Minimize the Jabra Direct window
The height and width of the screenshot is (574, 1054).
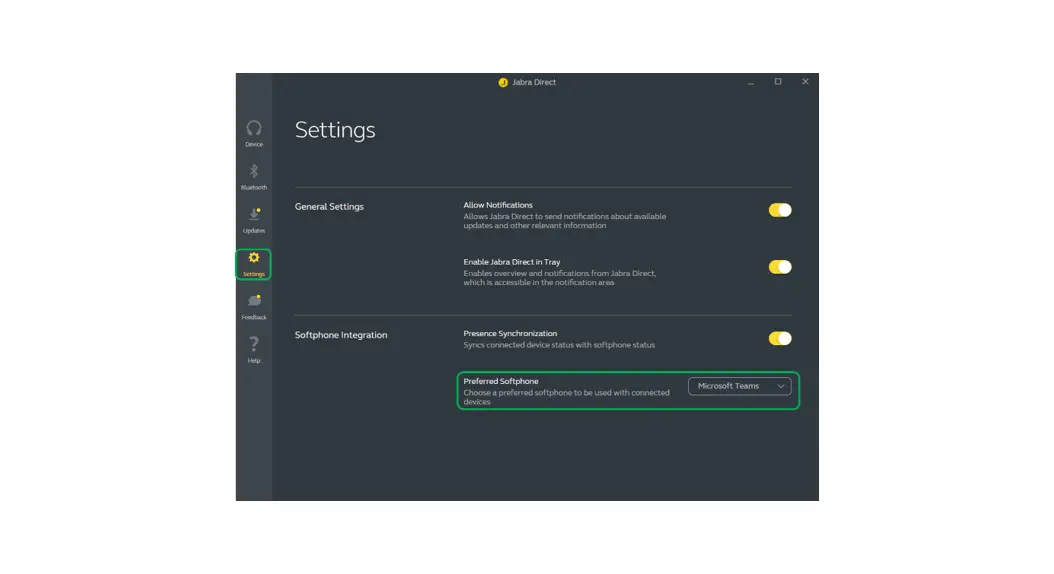point(751,82)
